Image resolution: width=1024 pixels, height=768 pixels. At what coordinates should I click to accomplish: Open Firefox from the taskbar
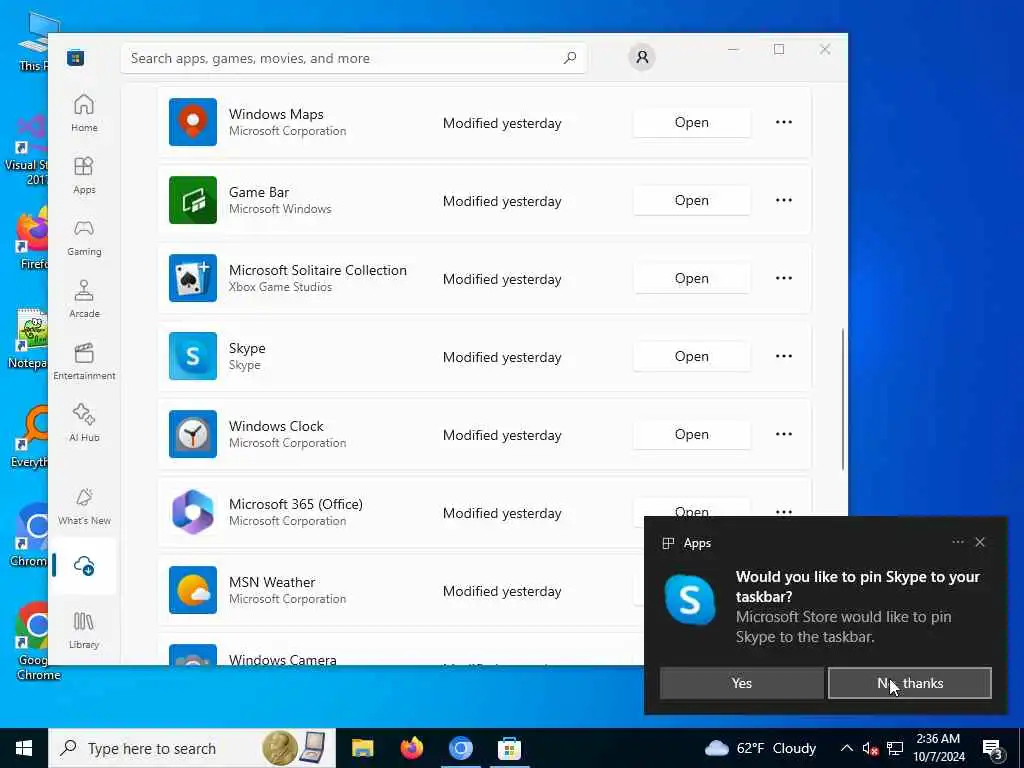point(411,748)
